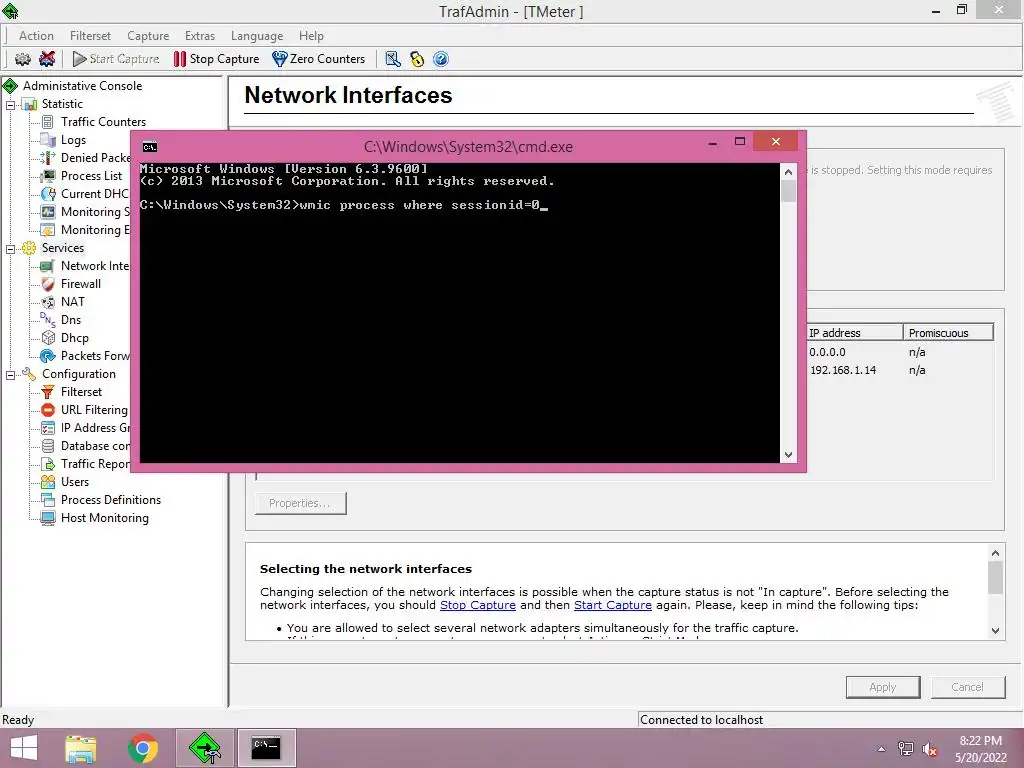
Task: Click the Statistic bar chart icon
Action: pos(29,104)
